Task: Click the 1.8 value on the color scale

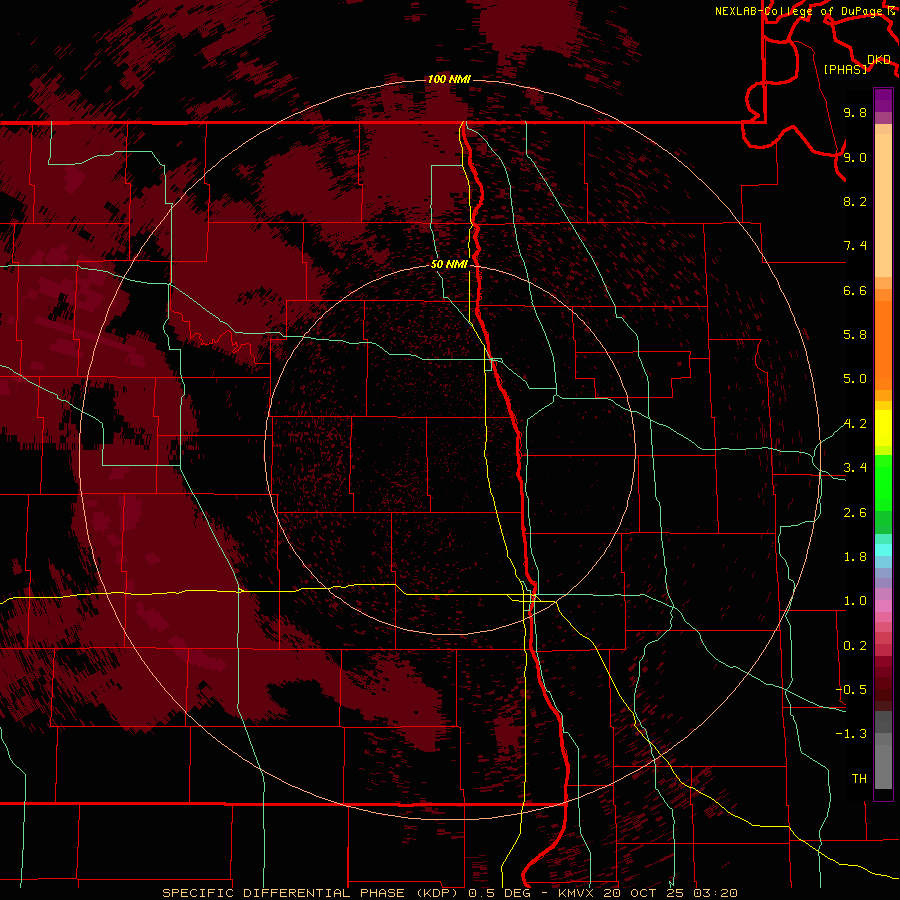Action: [855, 557]
